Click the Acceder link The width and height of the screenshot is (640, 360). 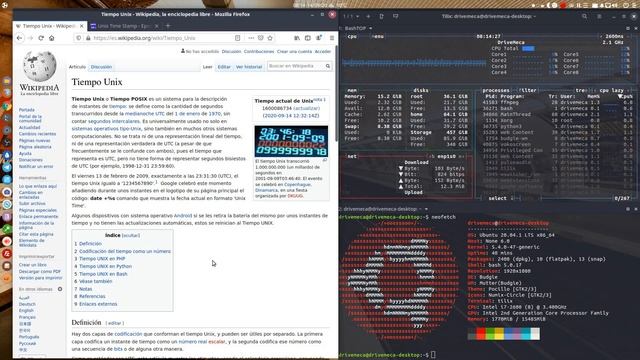(323, 51)
